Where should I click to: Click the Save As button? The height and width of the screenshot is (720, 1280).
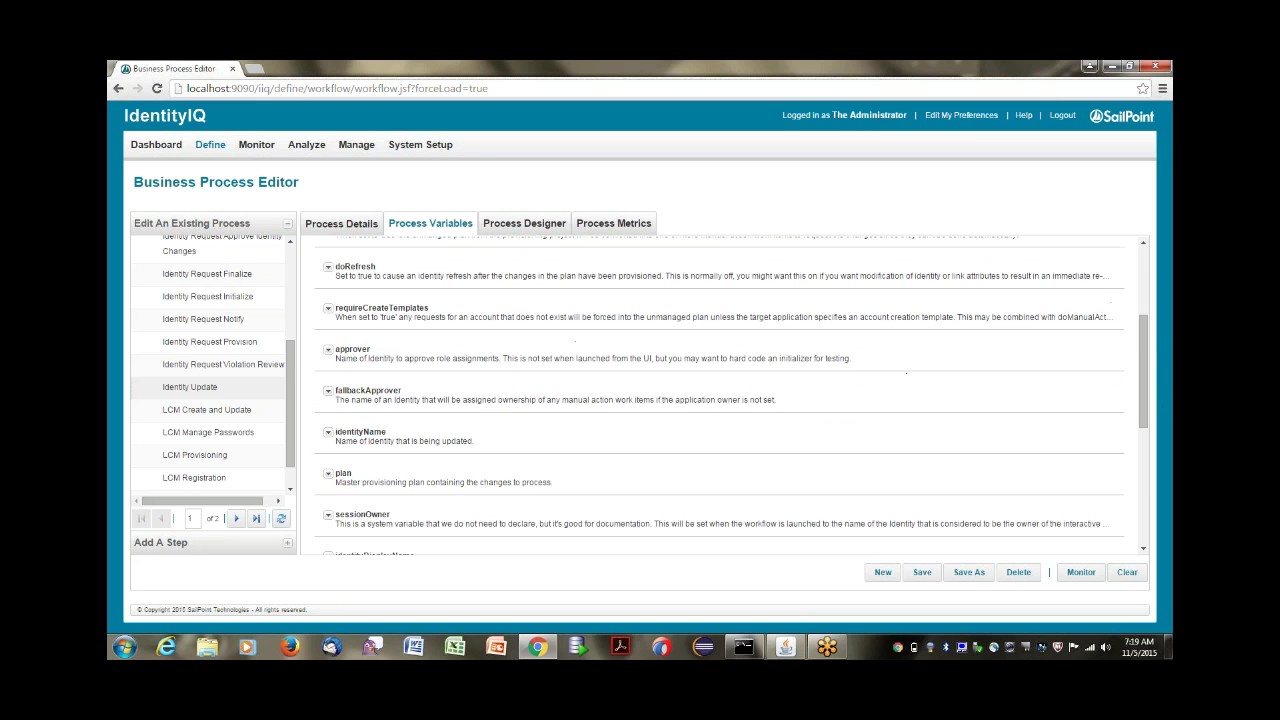click(969, 572)
